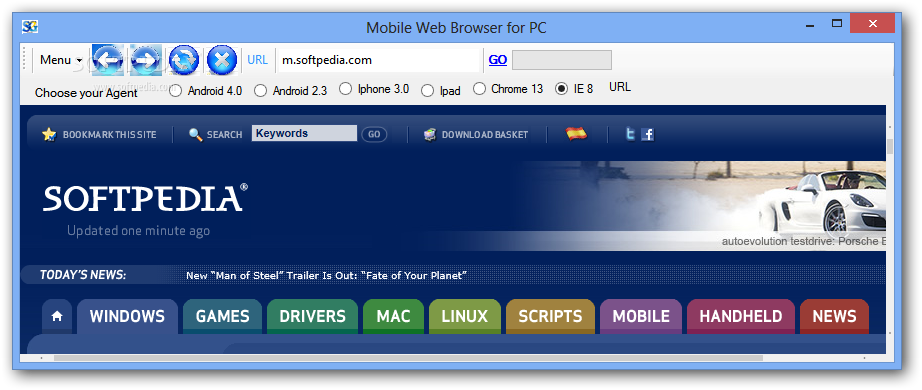Open the Man of Steel news headline
Screen dimensions: 922x390
tap(326, 275)
